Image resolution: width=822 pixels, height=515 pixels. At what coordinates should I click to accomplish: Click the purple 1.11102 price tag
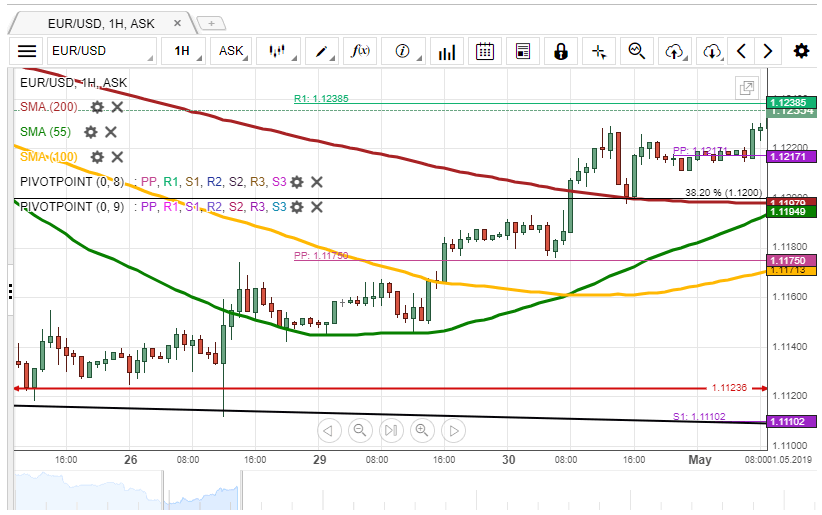click(x=791, y=422)
